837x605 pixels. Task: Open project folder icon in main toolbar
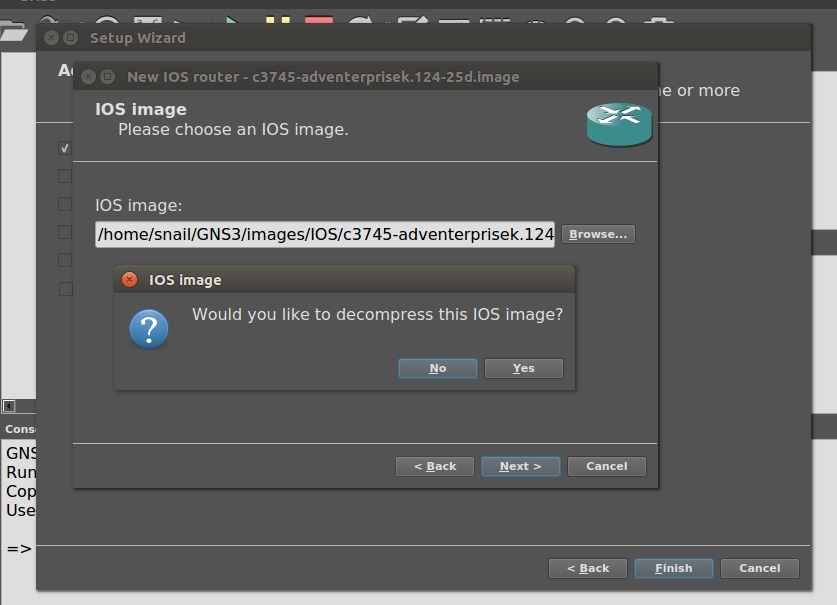point(13,32)
